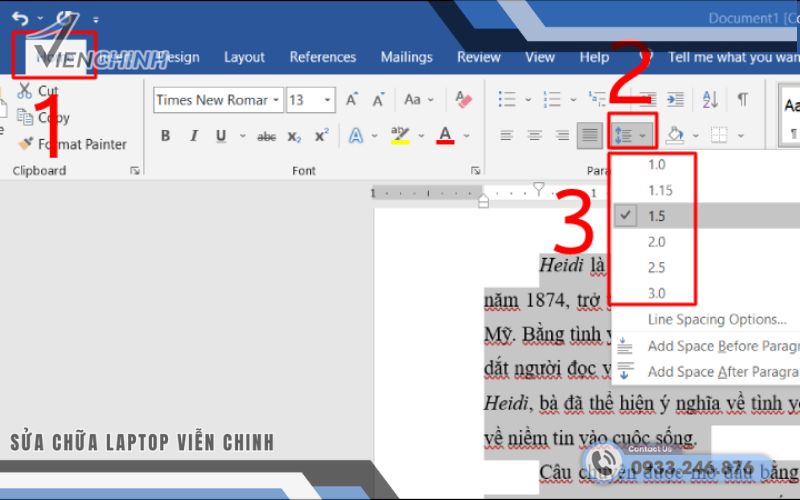Click the first line indent ruler marker
This screenshot has width=800, height=500.
click(539, 189)
